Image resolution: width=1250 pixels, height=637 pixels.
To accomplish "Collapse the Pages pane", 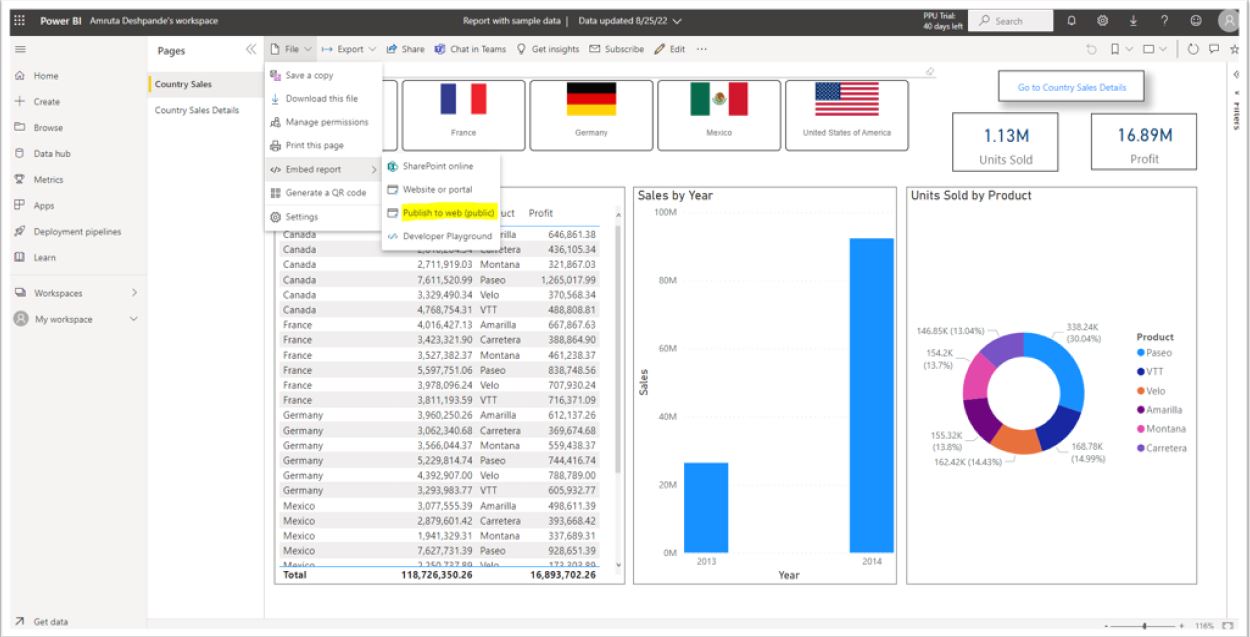I will [x=250, y=49].
